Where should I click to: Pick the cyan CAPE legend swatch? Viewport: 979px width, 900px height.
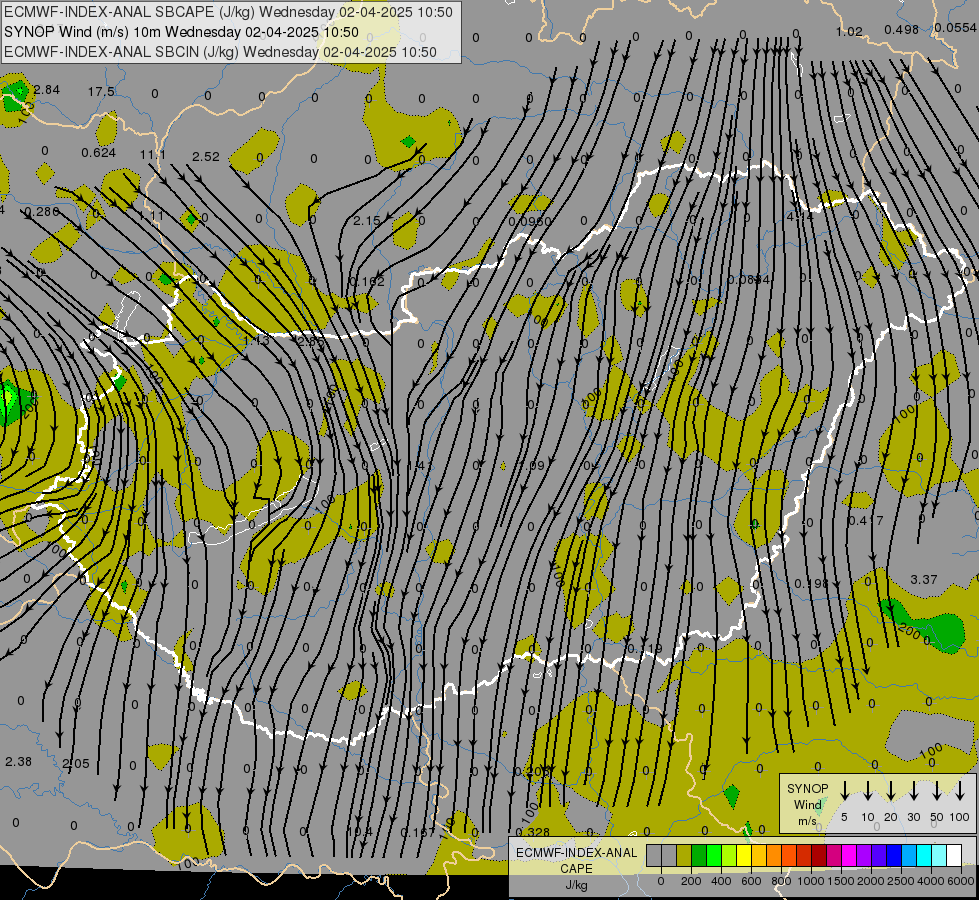click(x=924, y=856)
